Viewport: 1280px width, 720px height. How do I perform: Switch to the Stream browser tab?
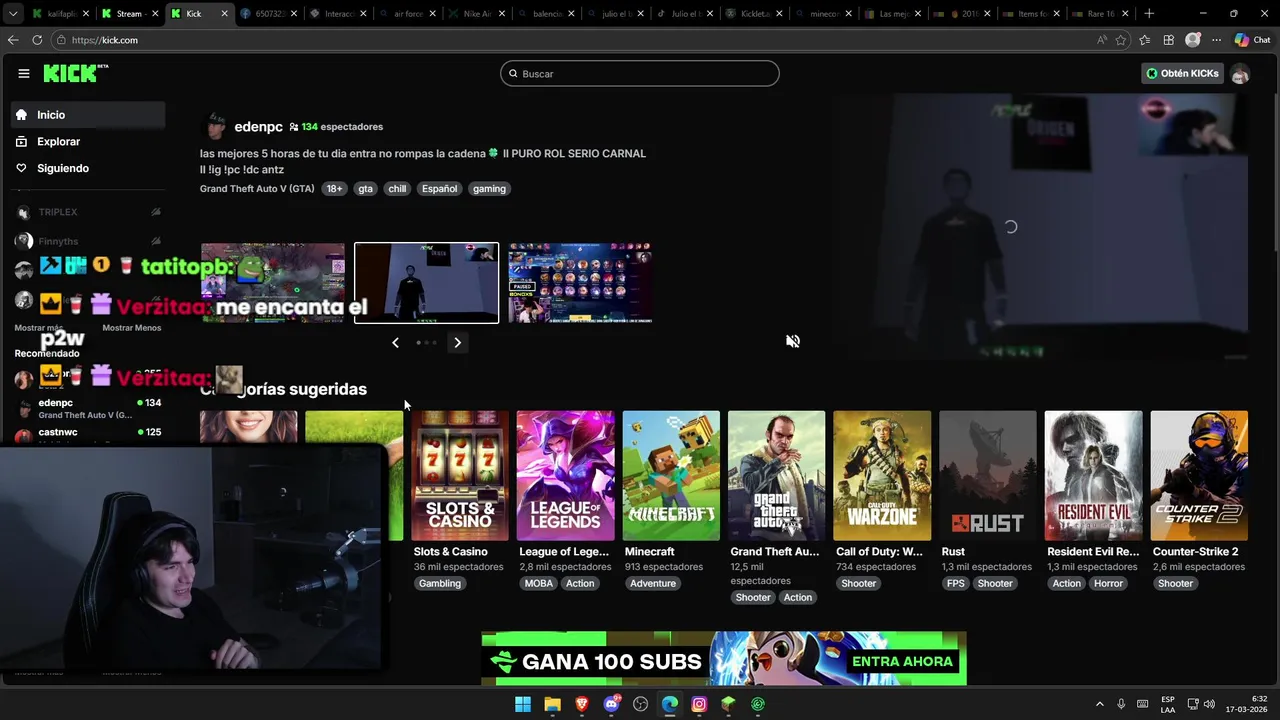tap(131, 14)
